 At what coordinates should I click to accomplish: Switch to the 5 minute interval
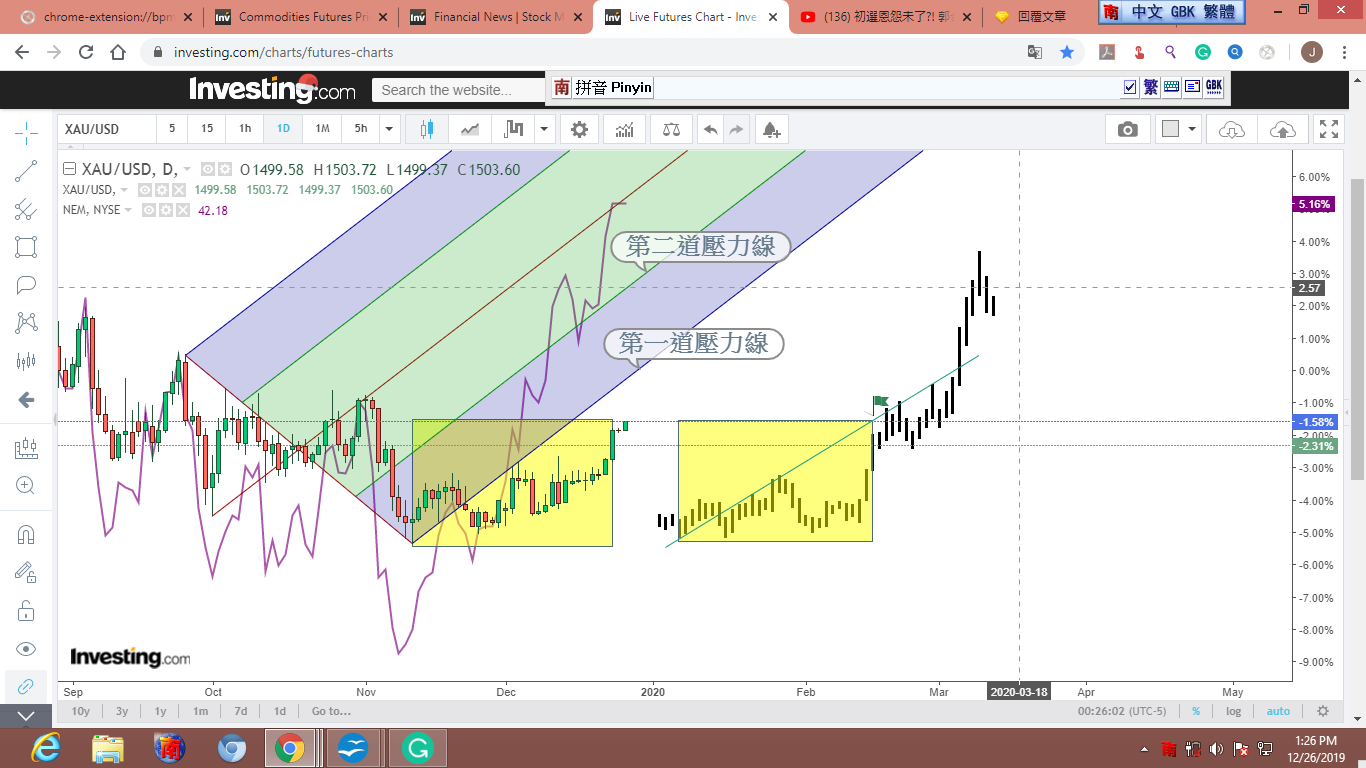click(172, 129)
